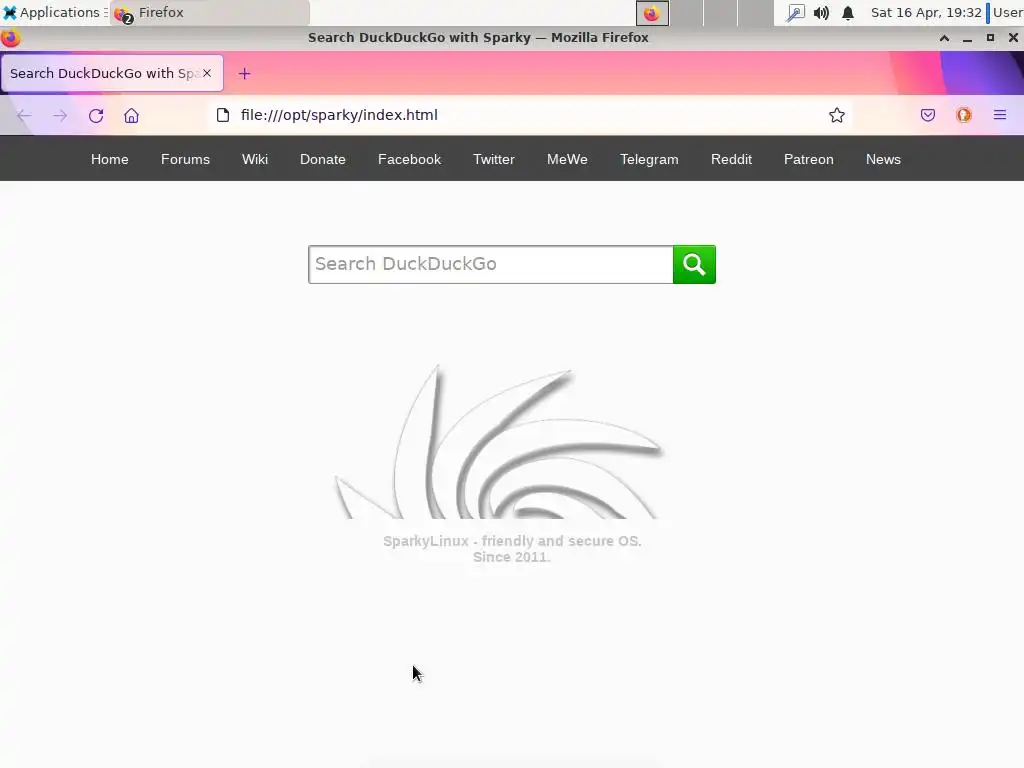Click the forward navigation arrow

(60, 116)
